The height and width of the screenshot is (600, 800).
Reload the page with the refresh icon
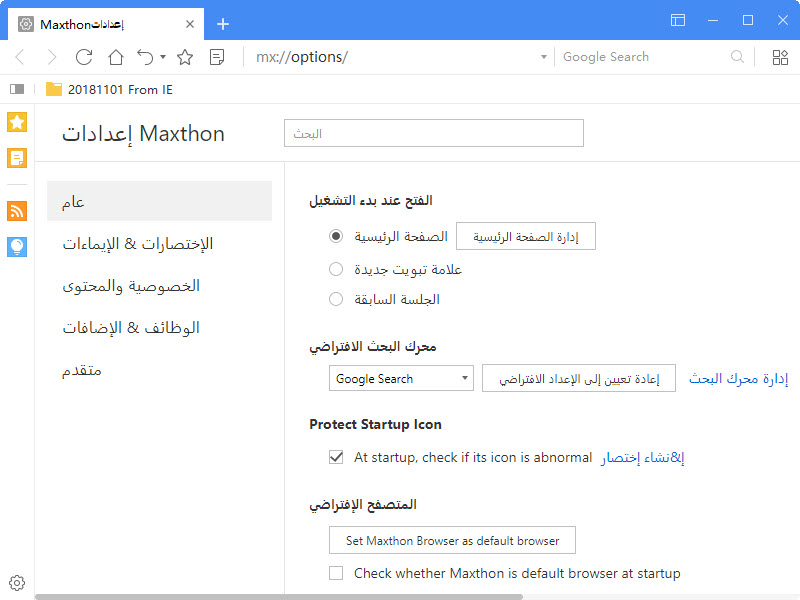(84, 57)
